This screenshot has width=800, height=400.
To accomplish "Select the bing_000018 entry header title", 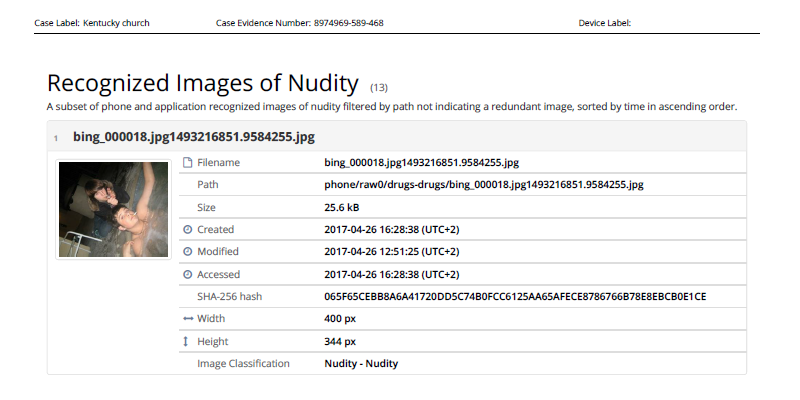I will 194,137.
